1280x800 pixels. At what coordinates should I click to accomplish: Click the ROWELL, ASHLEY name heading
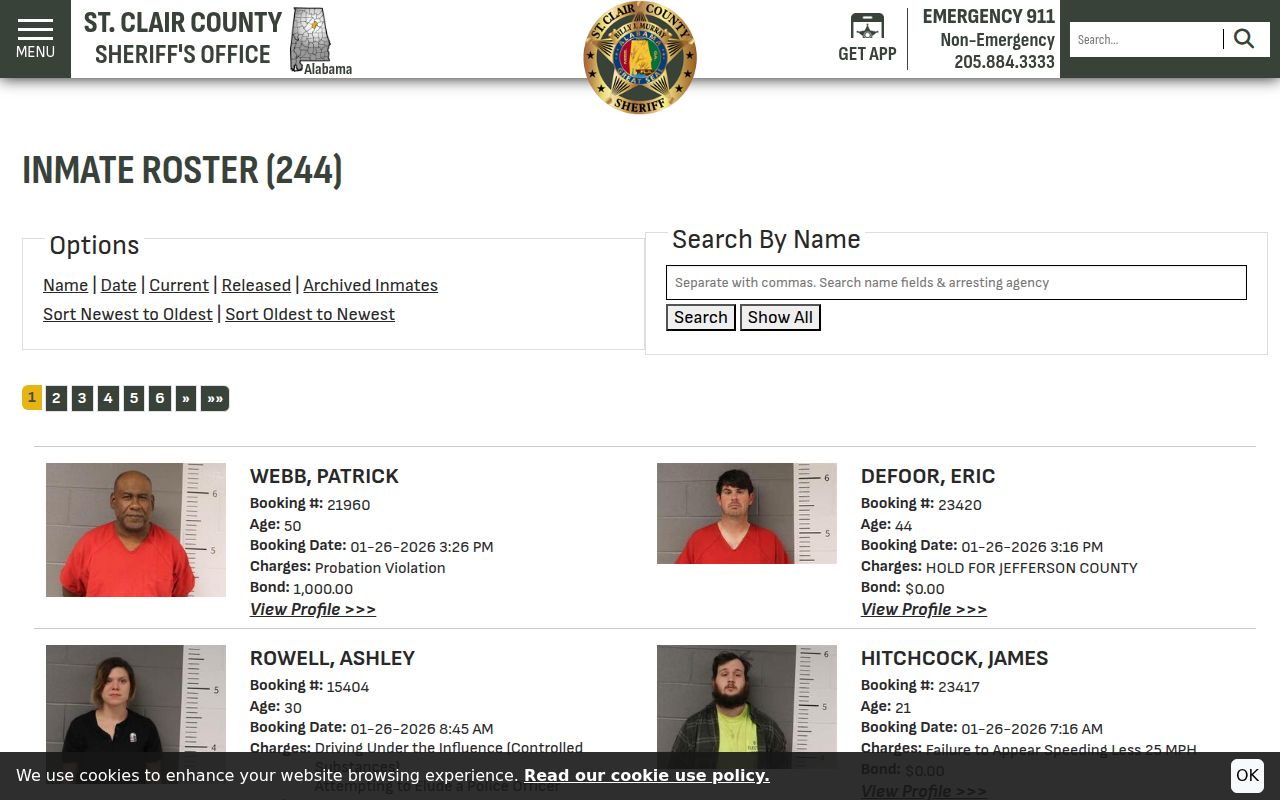332,658
